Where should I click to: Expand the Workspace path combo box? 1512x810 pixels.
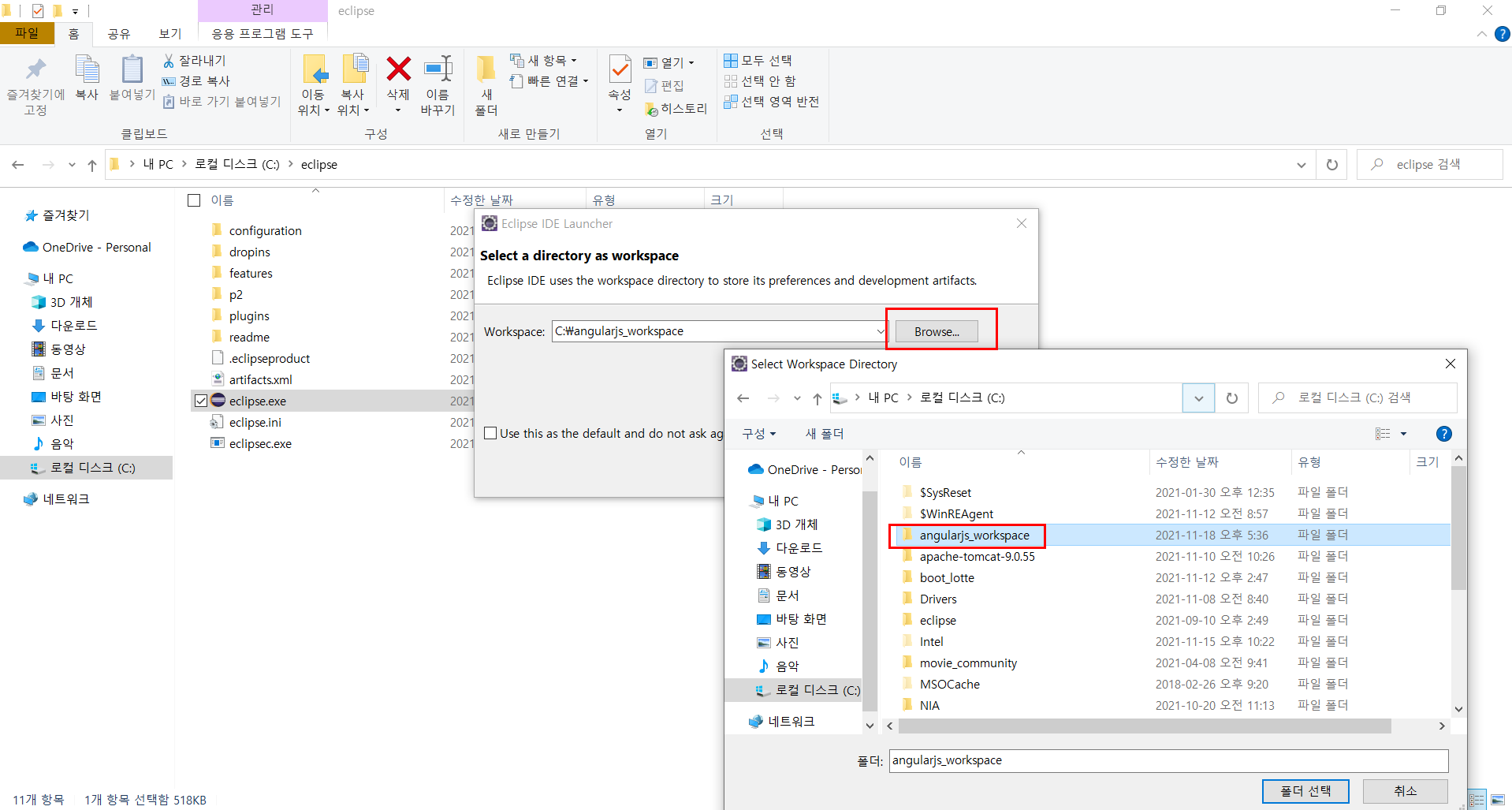click(880, 331)
